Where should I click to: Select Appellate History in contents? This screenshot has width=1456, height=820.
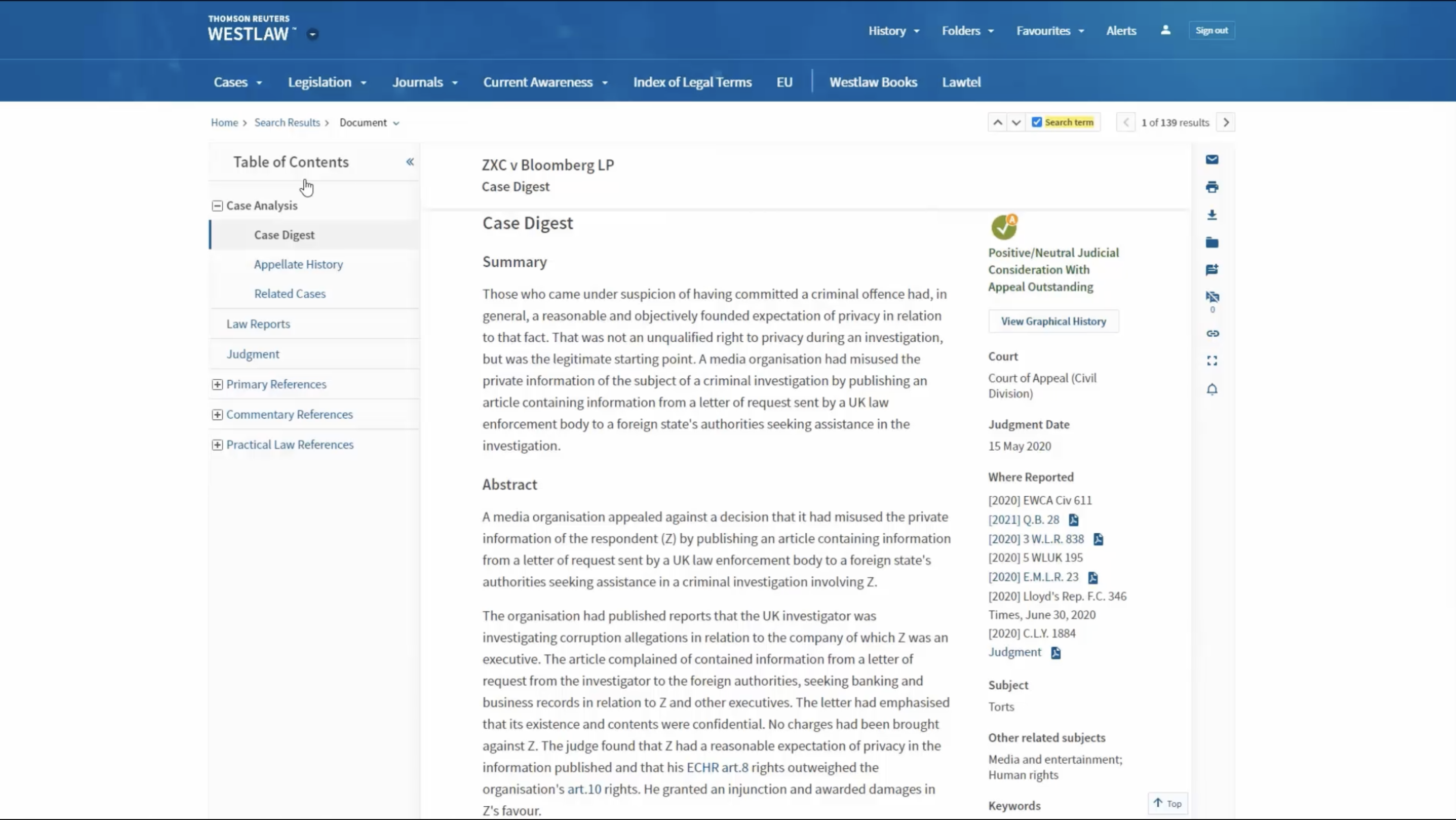point(298,264)
